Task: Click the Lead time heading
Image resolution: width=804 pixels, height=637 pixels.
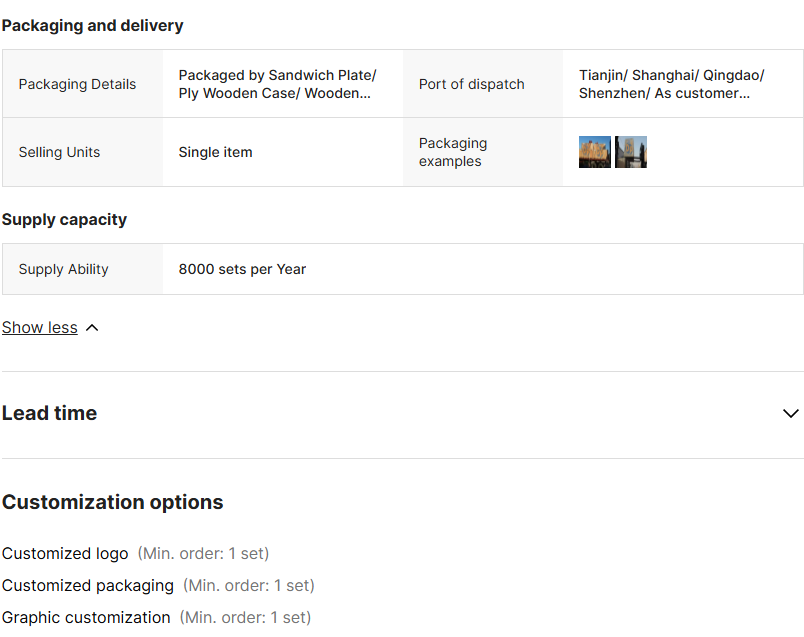Action: coord(50,414)
